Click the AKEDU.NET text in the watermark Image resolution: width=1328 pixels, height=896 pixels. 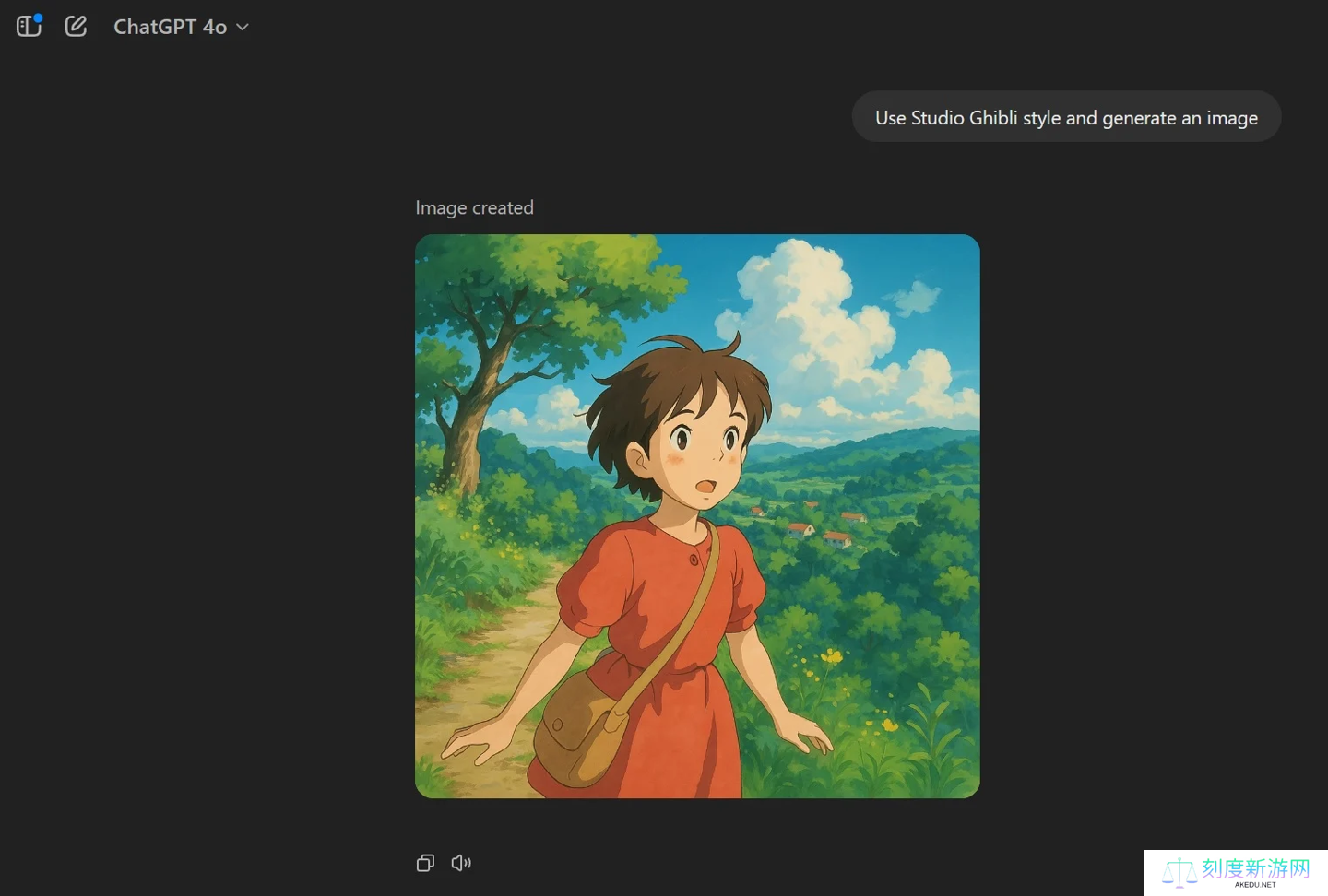[x=1255, y=885]
